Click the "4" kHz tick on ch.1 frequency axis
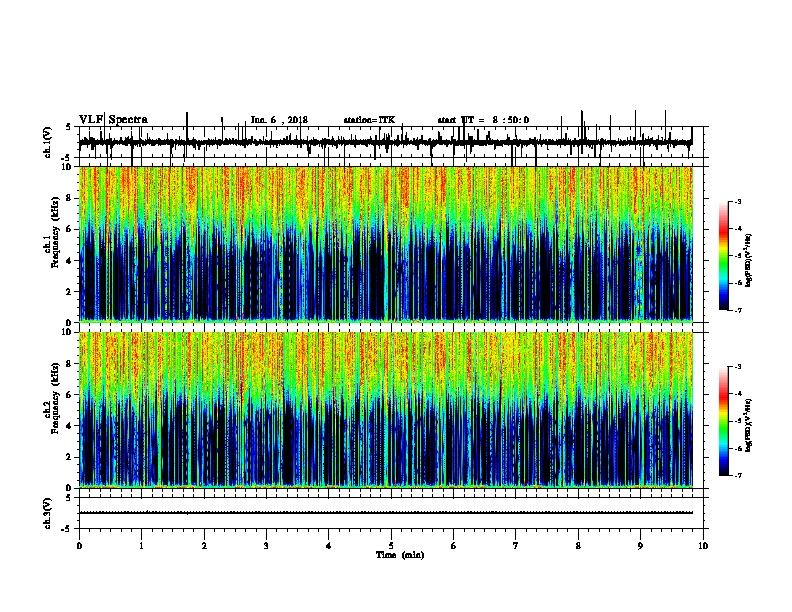This screenshot has height=612, width=792. [x=69, y=261]
